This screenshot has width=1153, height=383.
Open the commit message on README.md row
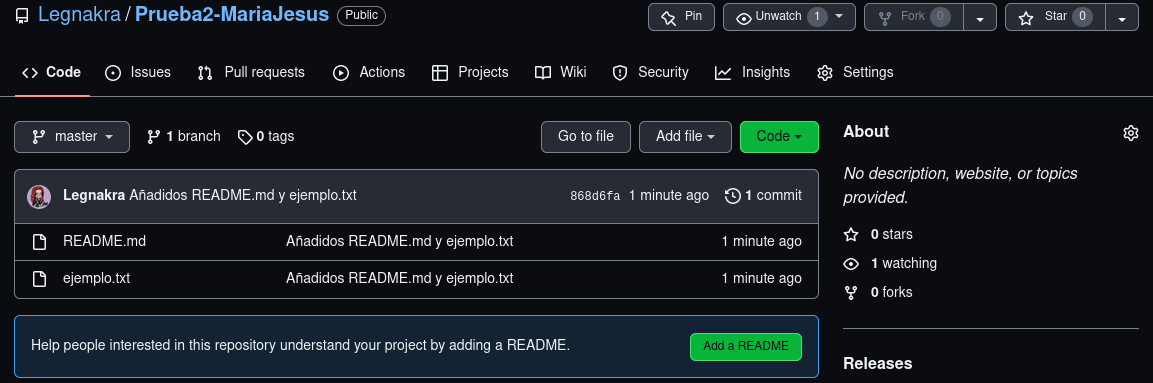point(399,242)
